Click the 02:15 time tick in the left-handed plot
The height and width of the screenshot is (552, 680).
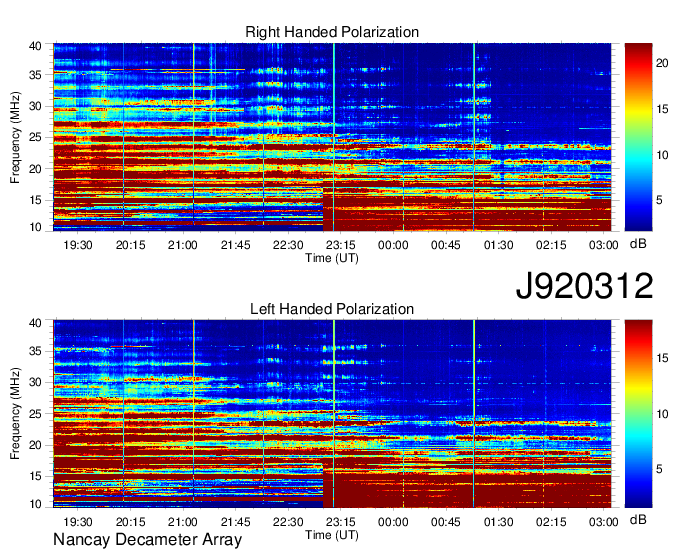tap(551, 522)
